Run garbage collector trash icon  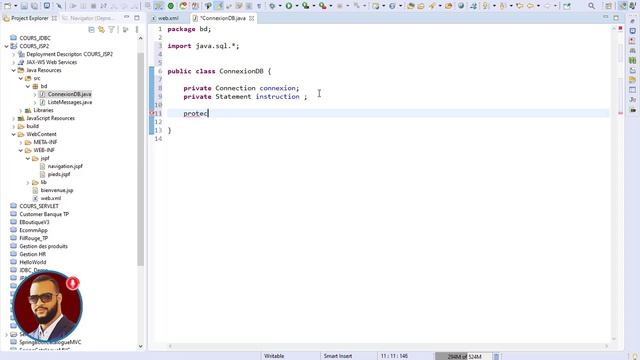tap(496, 356)
